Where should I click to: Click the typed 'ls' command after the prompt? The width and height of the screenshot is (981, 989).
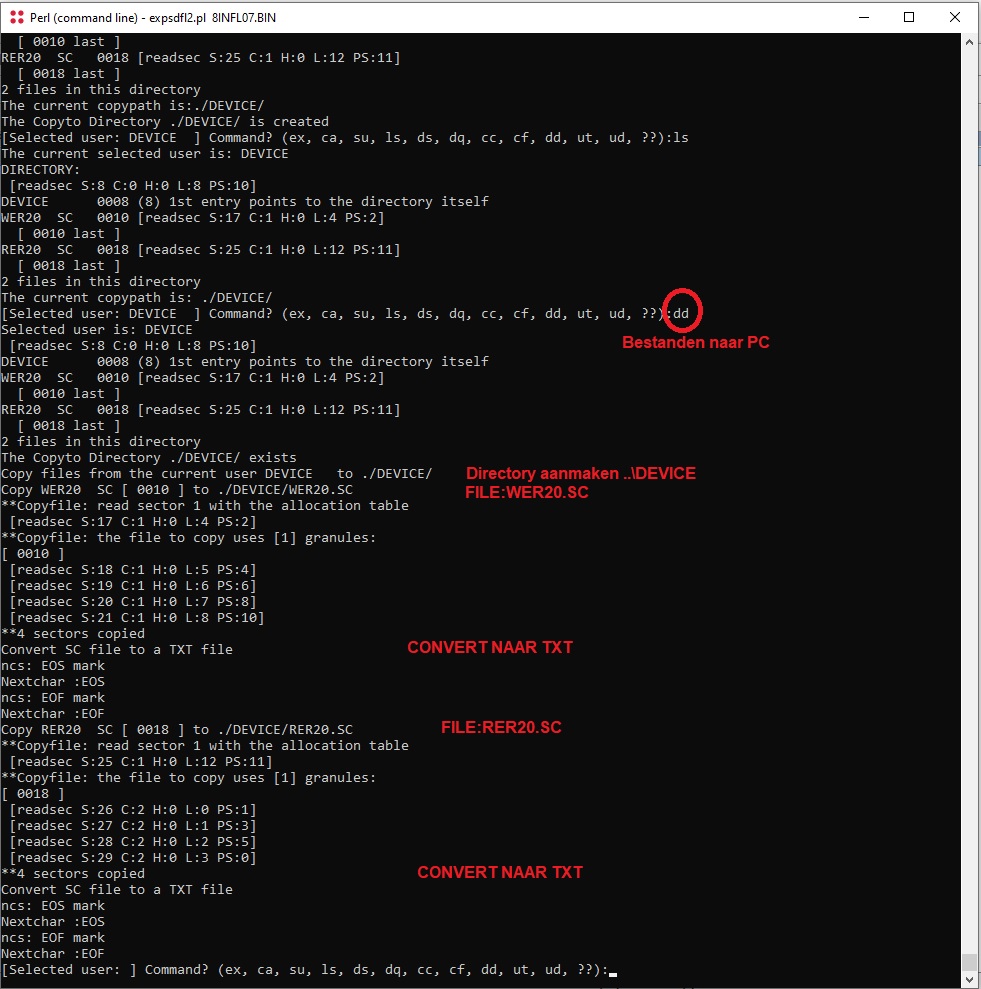tap(681, 138)
